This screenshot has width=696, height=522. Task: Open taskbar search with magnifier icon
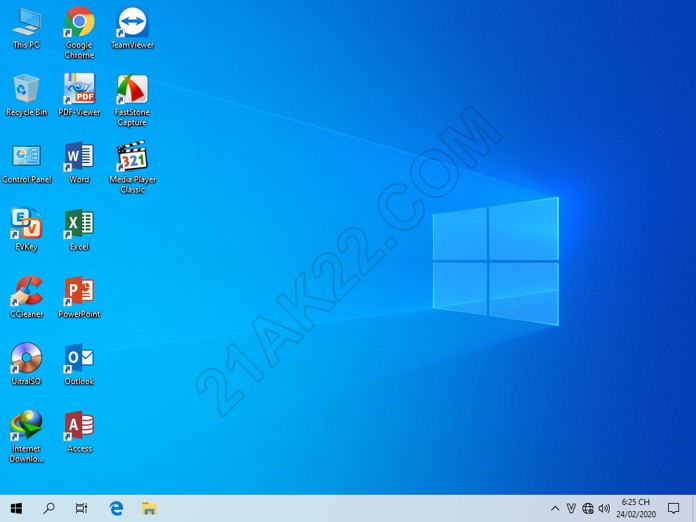click(49, 508)
